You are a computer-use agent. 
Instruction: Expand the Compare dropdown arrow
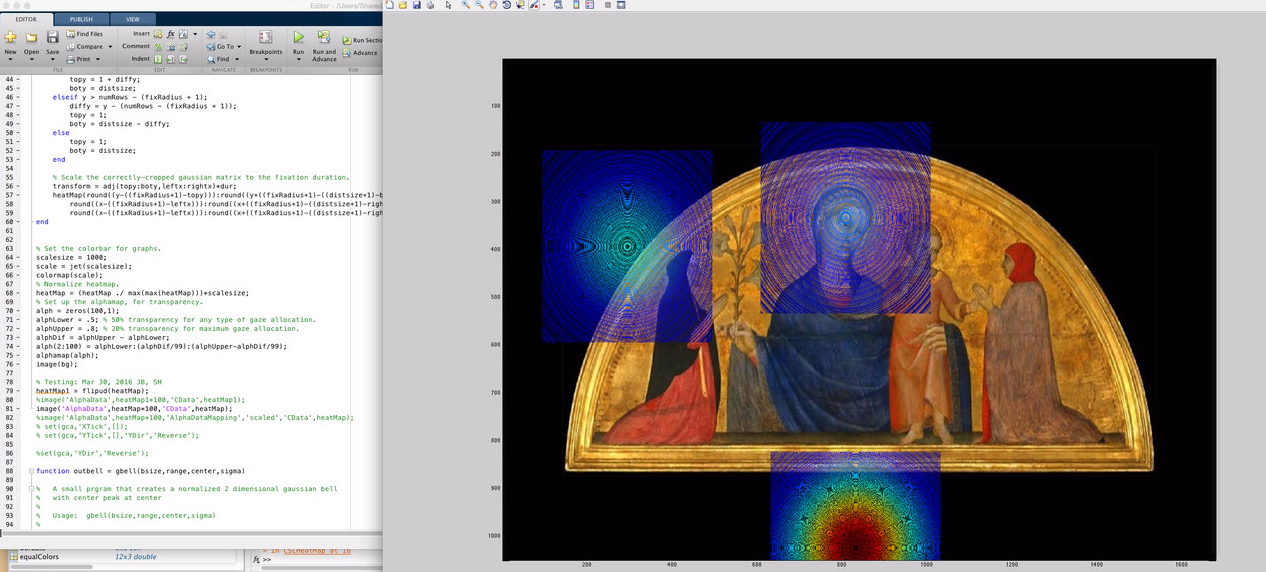pos(110,47)
